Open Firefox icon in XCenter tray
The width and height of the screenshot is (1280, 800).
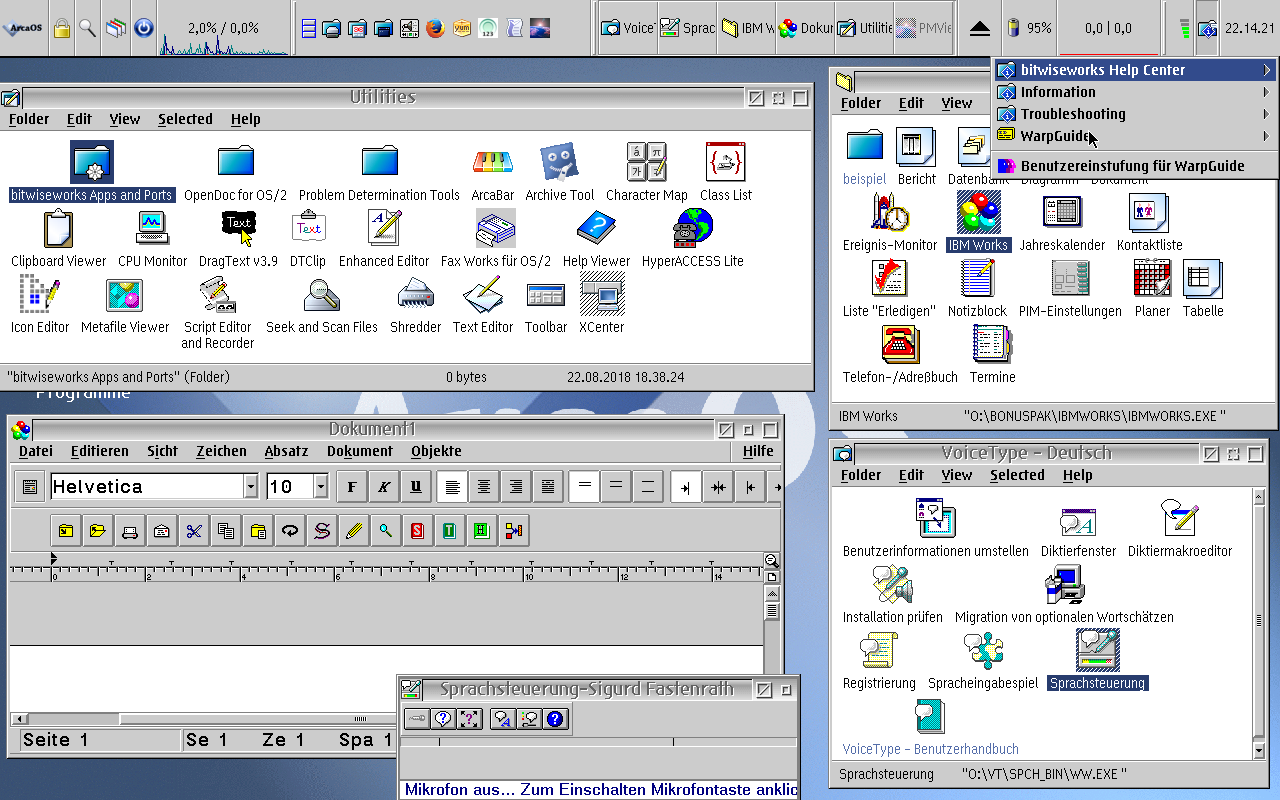click(x=434, y=28)
